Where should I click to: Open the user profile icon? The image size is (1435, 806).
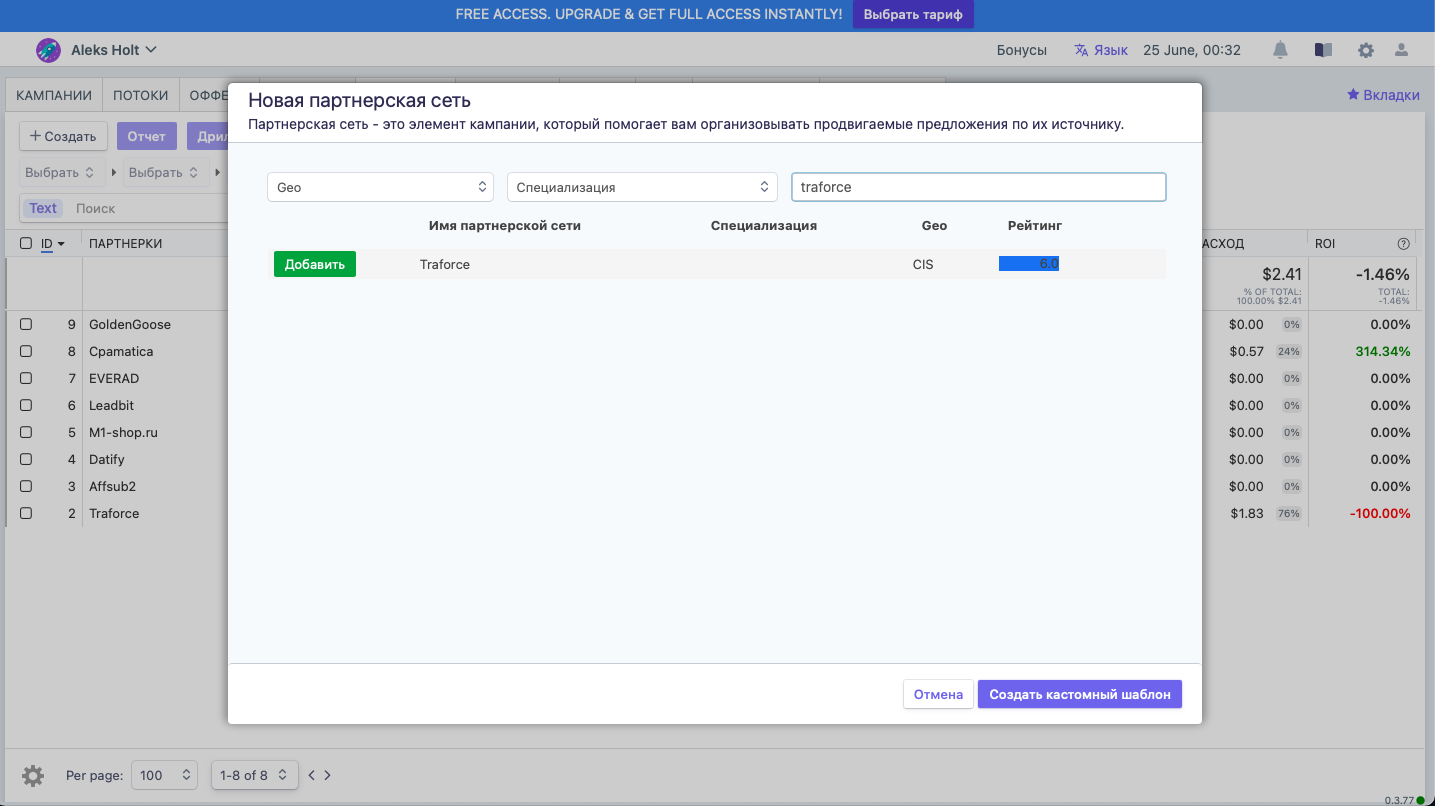click(x=1401, y=50)
